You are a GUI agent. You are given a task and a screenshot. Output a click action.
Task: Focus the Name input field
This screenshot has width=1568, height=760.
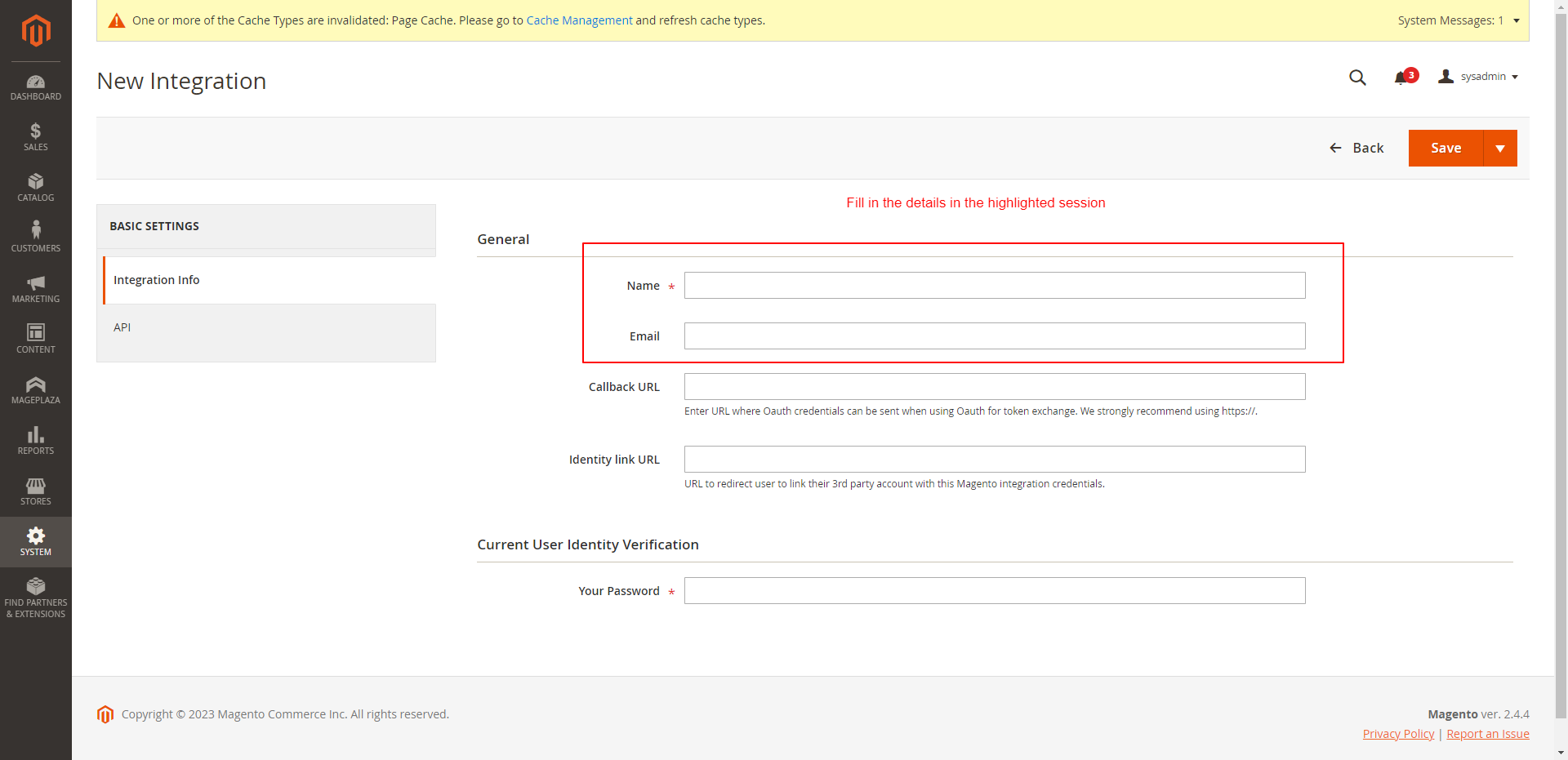[995, 286]
